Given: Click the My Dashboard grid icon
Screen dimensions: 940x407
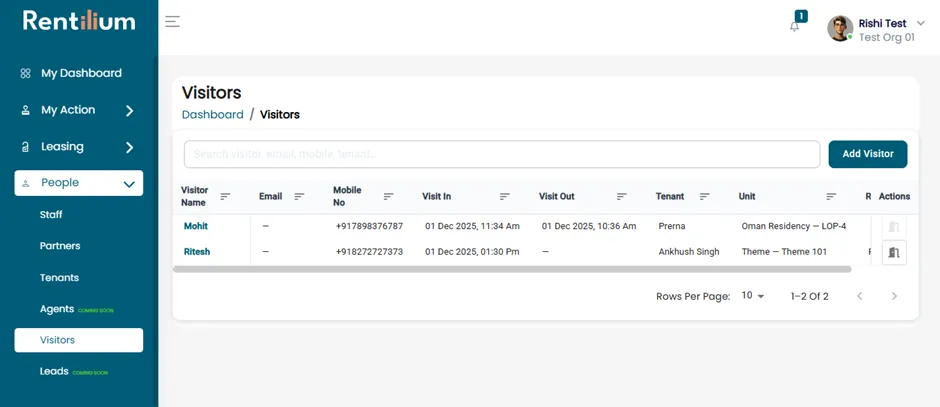Looking at the screenshot, I should (x=25, y=73).
